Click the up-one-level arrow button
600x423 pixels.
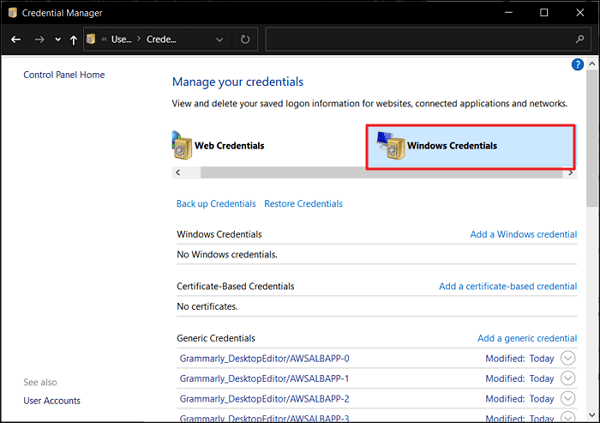point(73,39)
